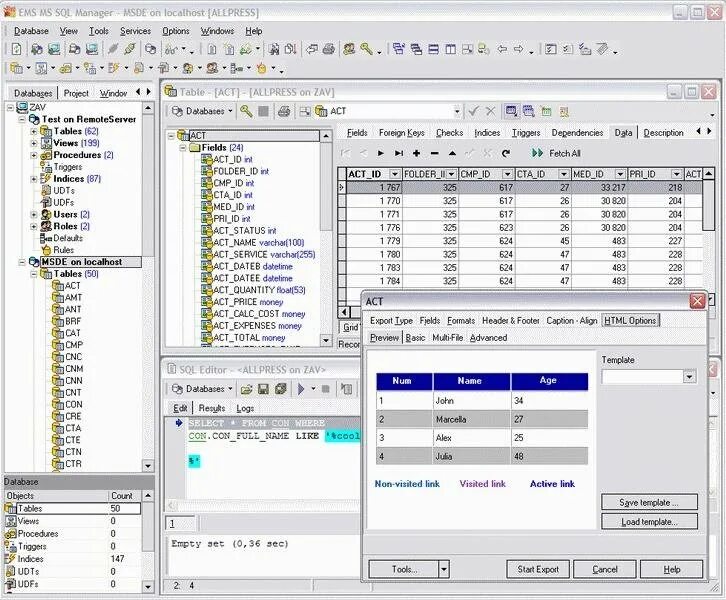Open the MED_ID column filter dropdown

pos(620,174)
